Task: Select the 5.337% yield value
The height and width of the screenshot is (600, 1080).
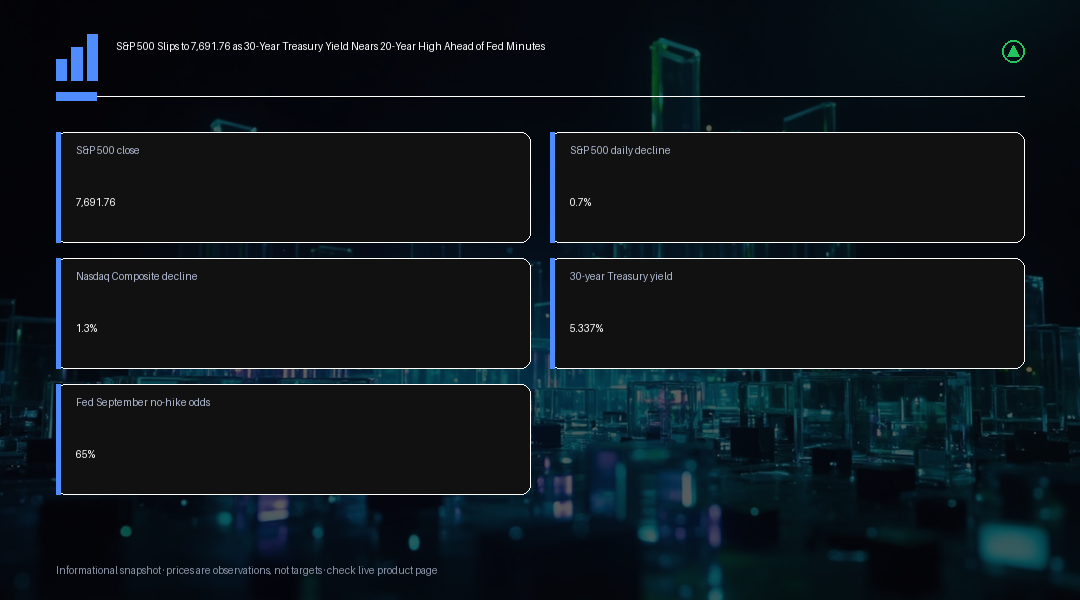Action: (586, 328)
